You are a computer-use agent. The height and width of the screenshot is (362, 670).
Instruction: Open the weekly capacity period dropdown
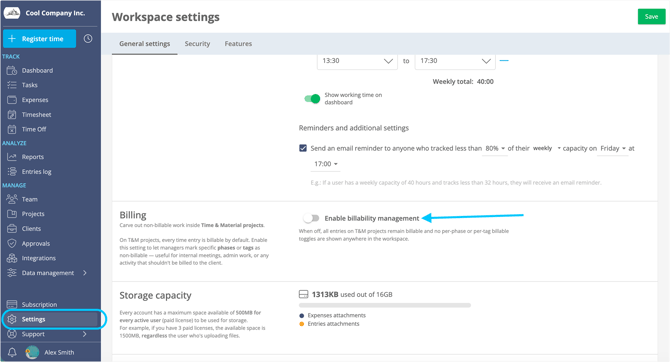pos(547,148)
